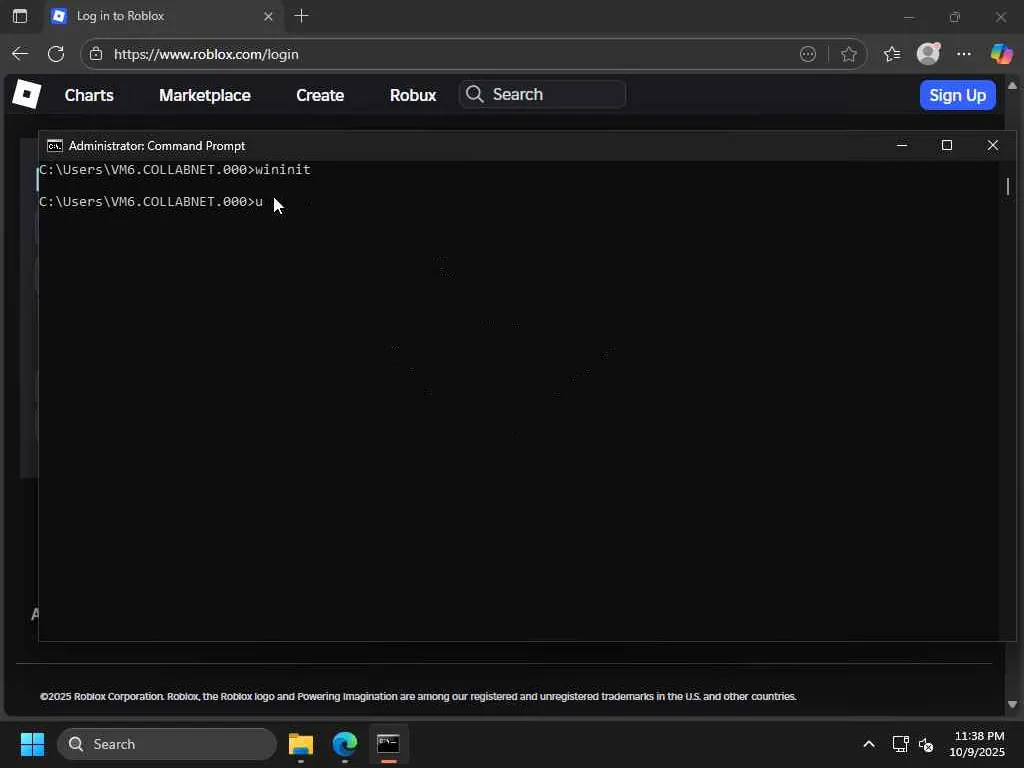
Task: Open the Windows Start menu
Action: [x=32, y=744]
